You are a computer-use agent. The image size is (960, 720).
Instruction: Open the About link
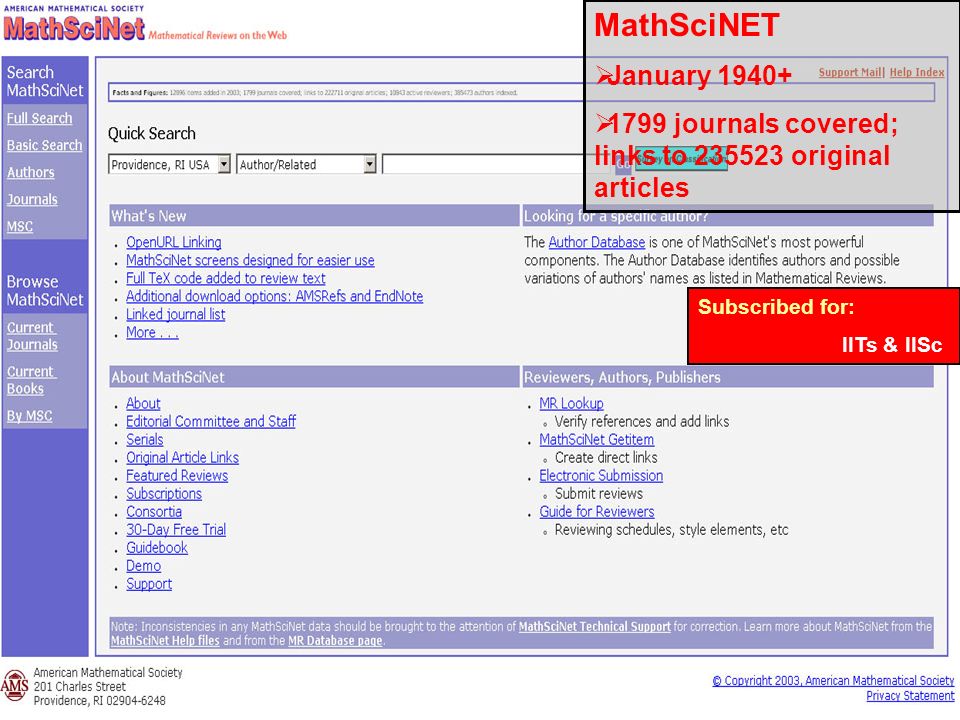click(x=143, y=403)
